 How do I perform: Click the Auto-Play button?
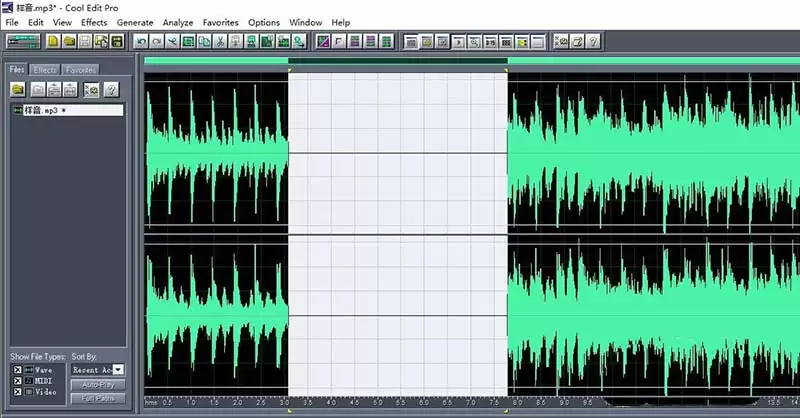(x=98, y=385)
